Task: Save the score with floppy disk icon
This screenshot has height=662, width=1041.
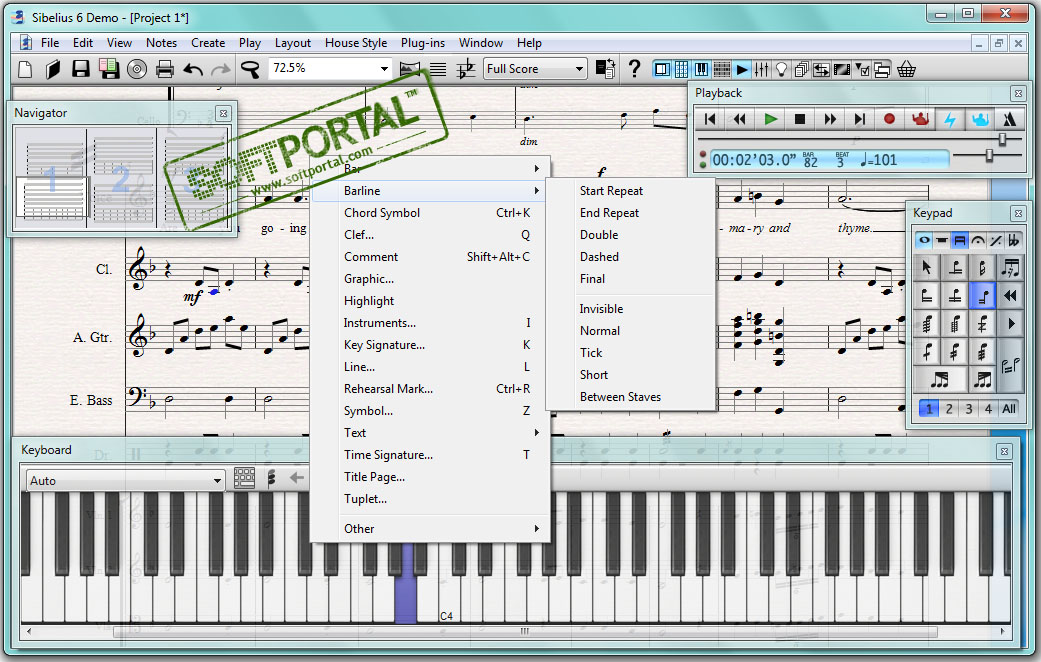Action: (x=81, y=69)
